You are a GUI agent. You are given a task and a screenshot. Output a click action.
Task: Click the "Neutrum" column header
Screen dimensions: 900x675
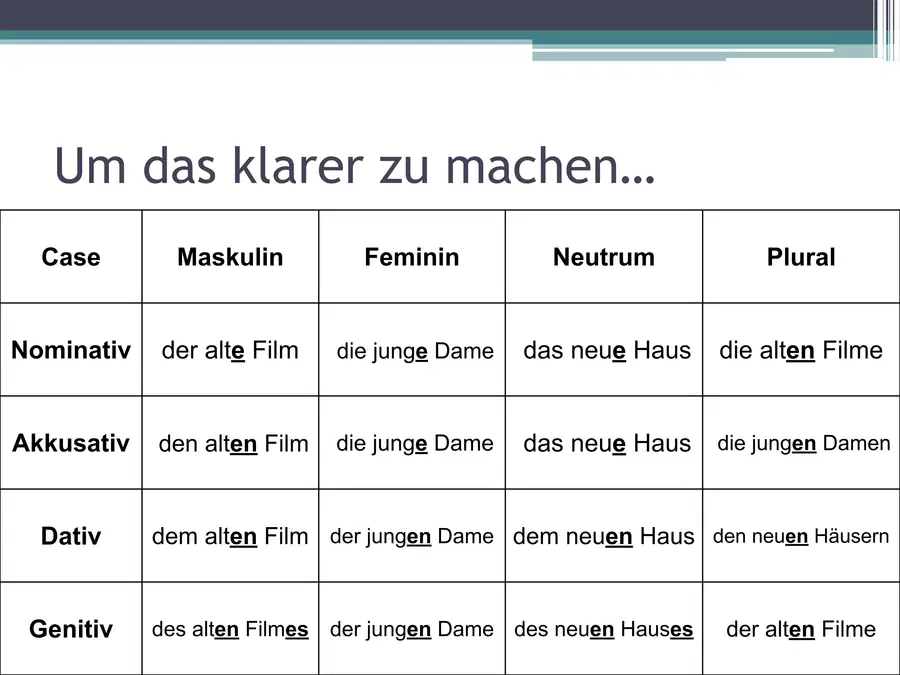(604, 257)
